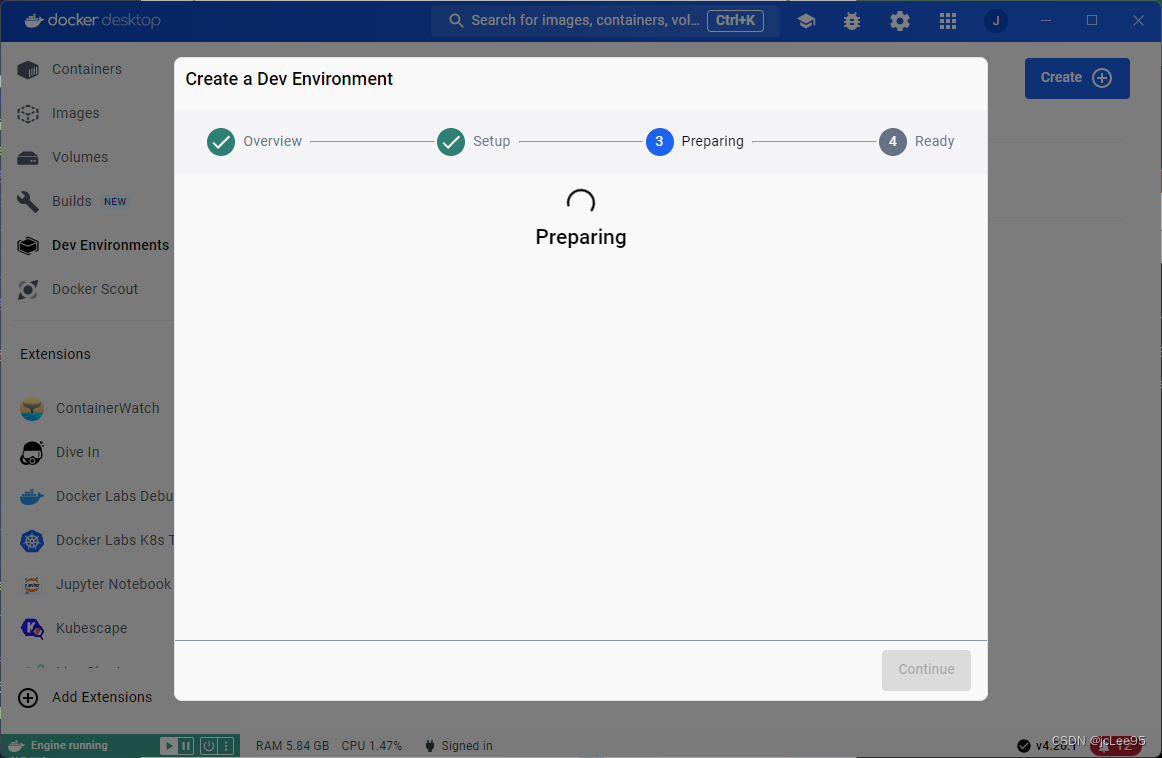1162x758 pixels.
Task: Open the notifications bell badge
Action: click(1115, 746)
